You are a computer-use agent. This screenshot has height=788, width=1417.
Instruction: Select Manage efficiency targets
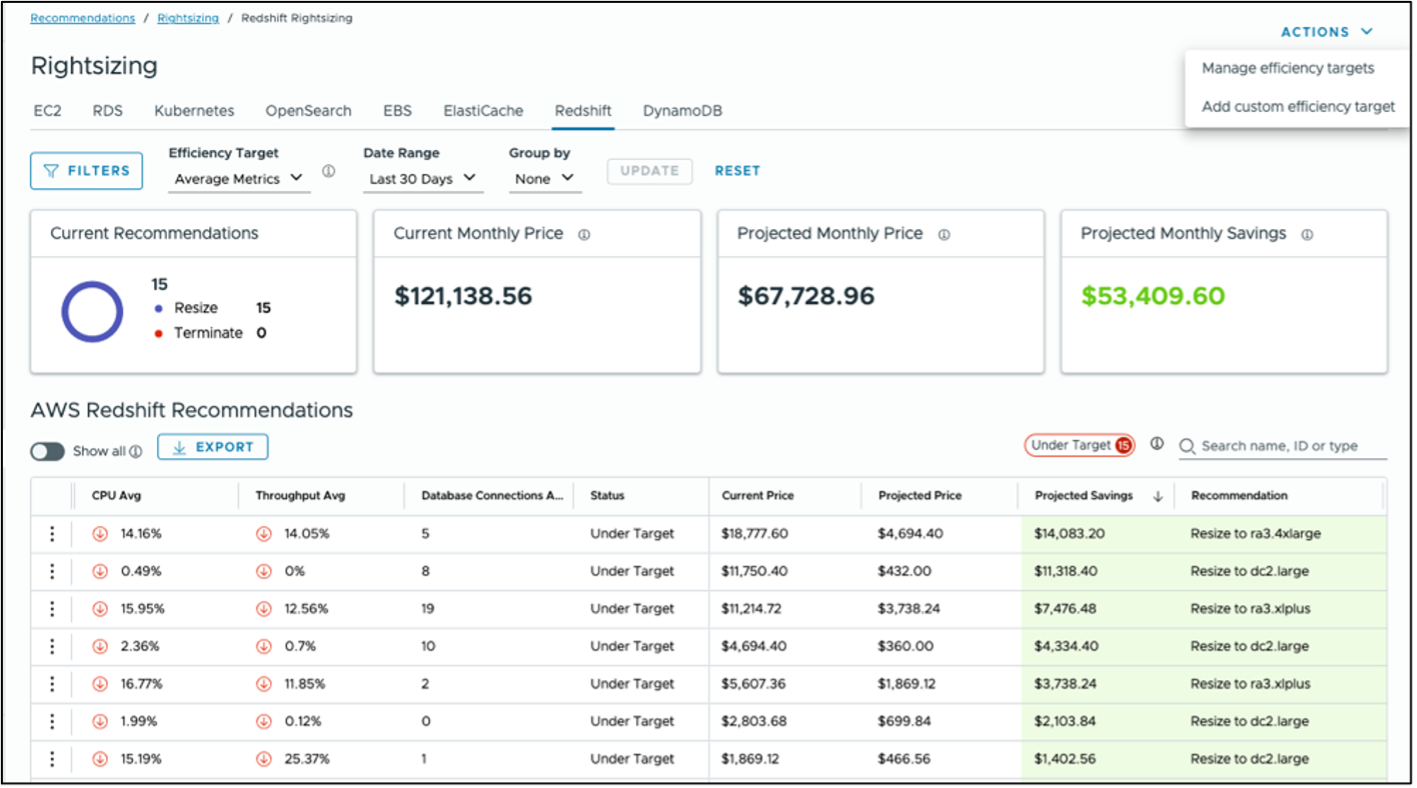tap(1288, 69)
